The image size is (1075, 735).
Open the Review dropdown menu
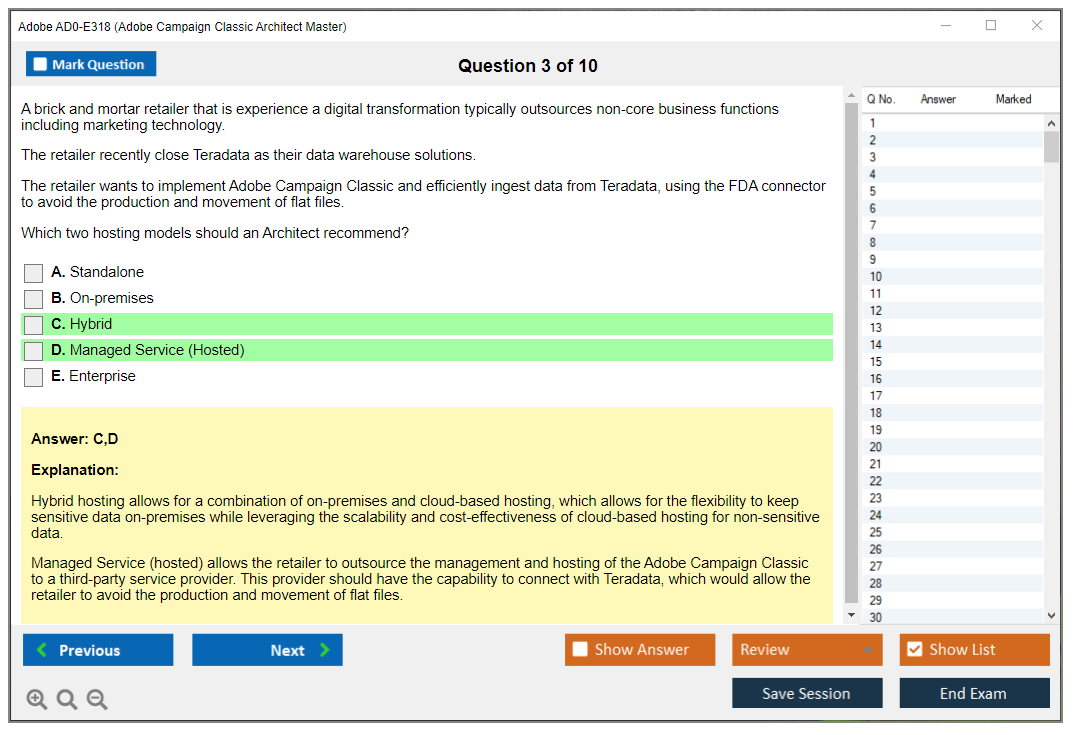click(x=807, y=650)
